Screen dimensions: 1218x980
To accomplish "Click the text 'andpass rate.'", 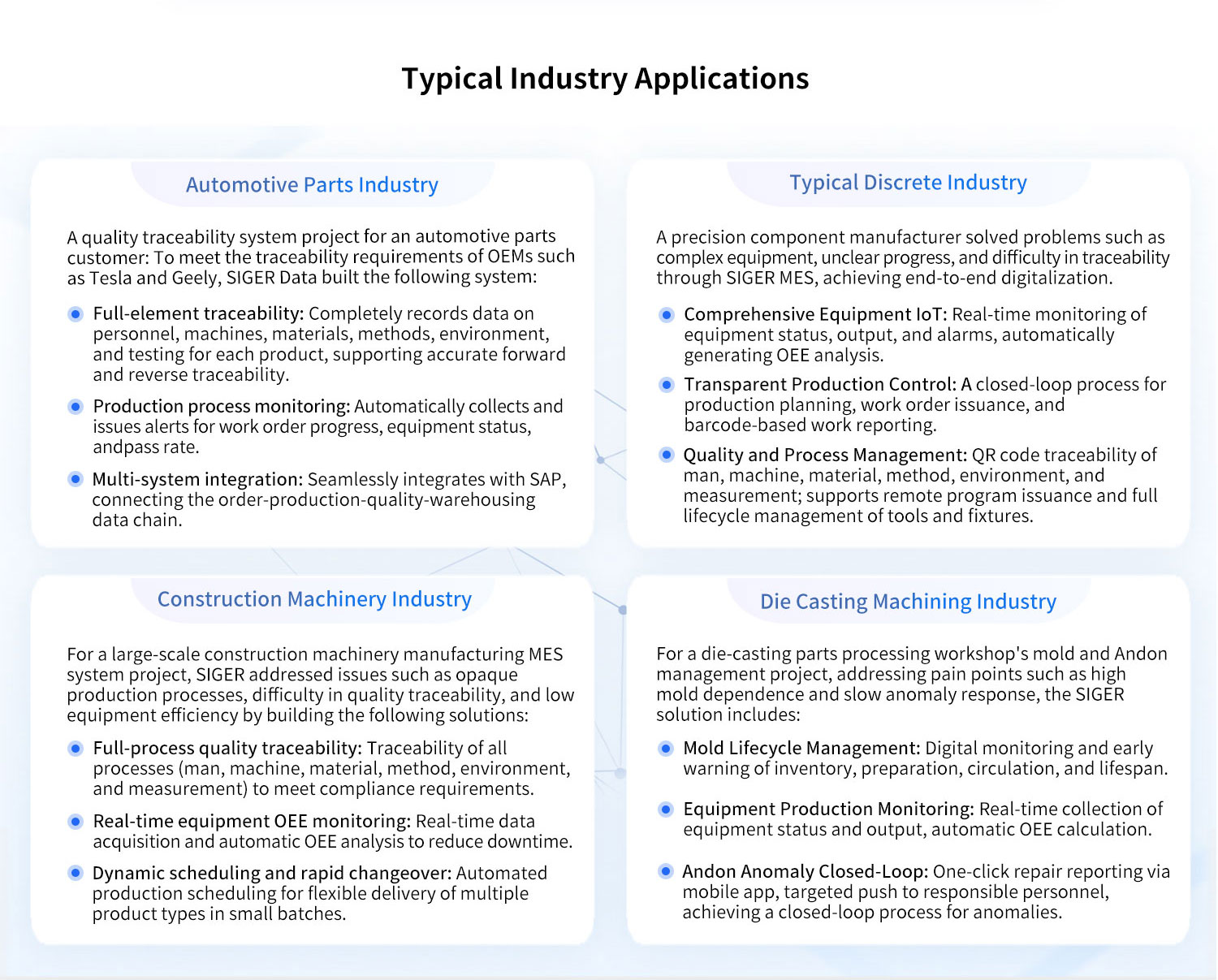I will (145, 447).
